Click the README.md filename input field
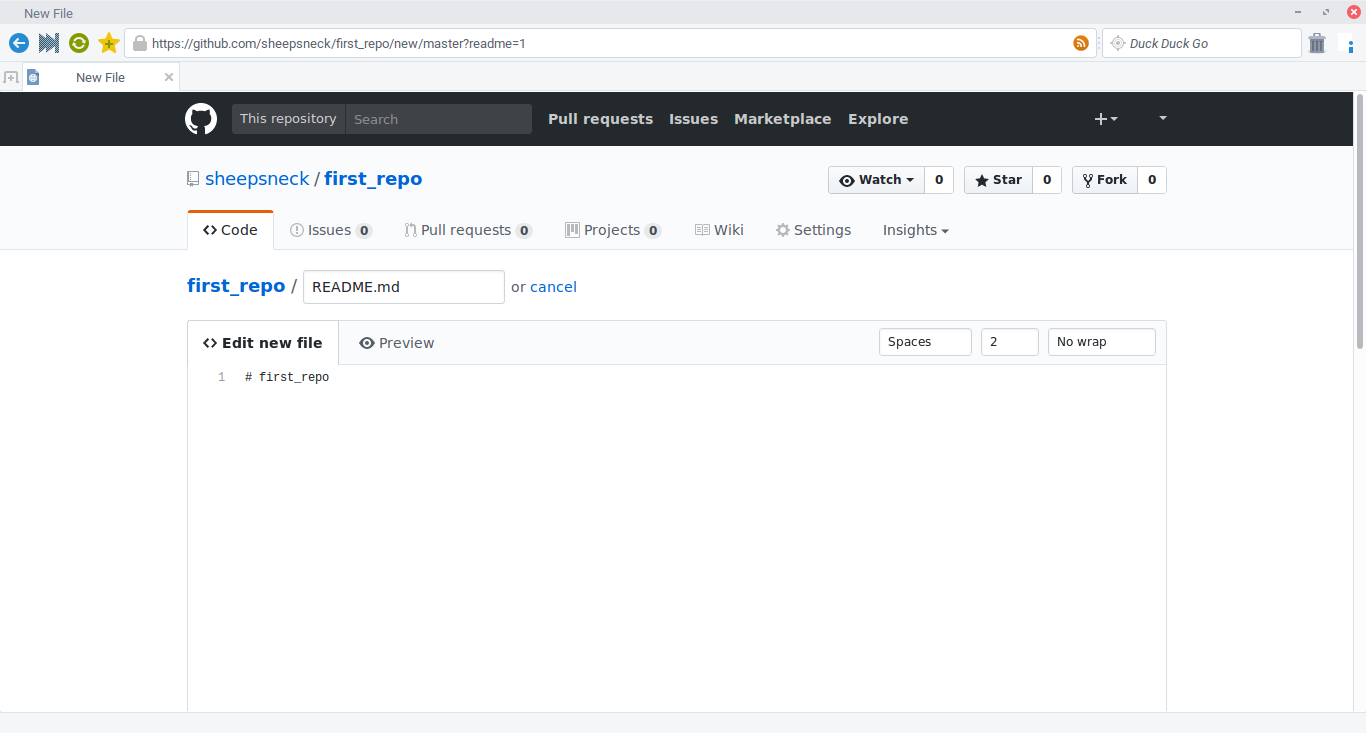The height and width of the screenshot is (733, 1366). pos(403,287)
